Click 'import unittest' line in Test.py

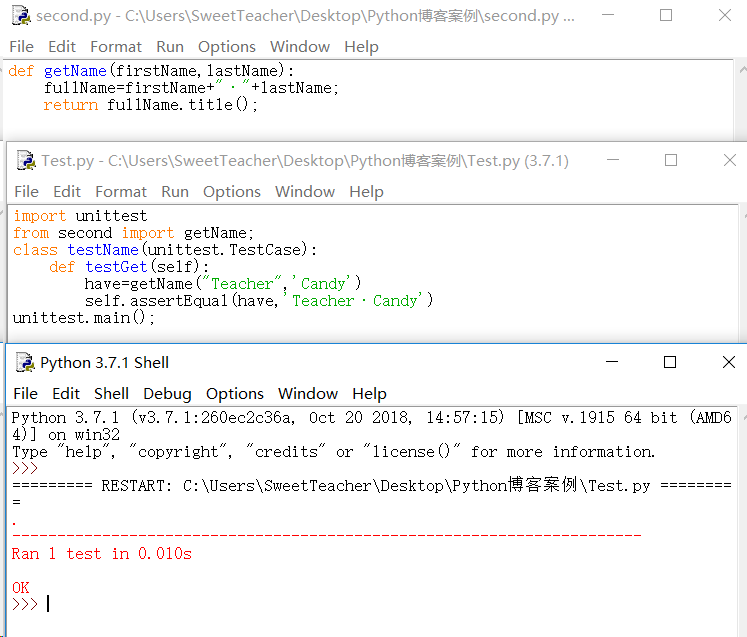point(80,216)
